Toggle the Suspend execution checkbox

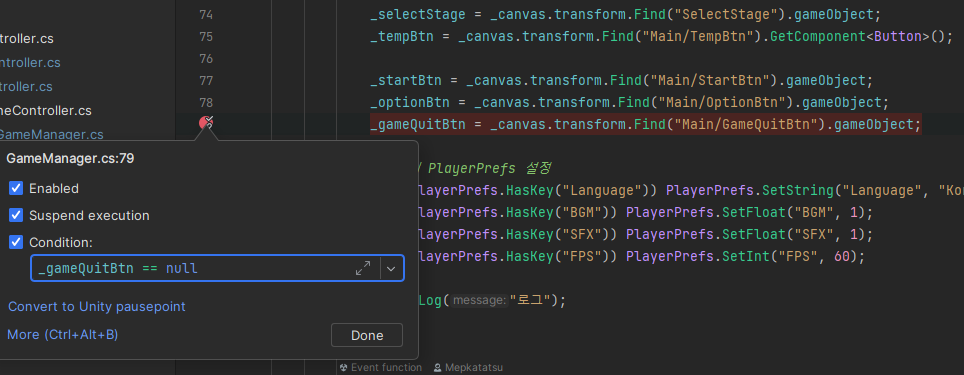16,215
